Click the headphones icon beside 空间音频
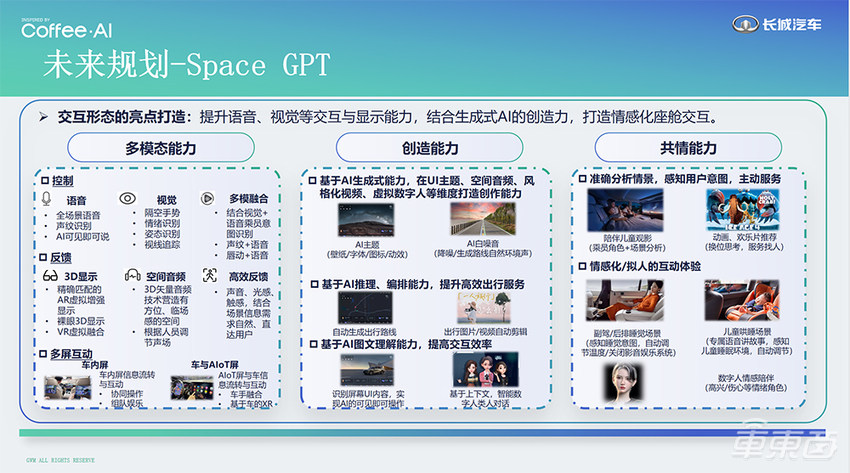 [132, 275]
